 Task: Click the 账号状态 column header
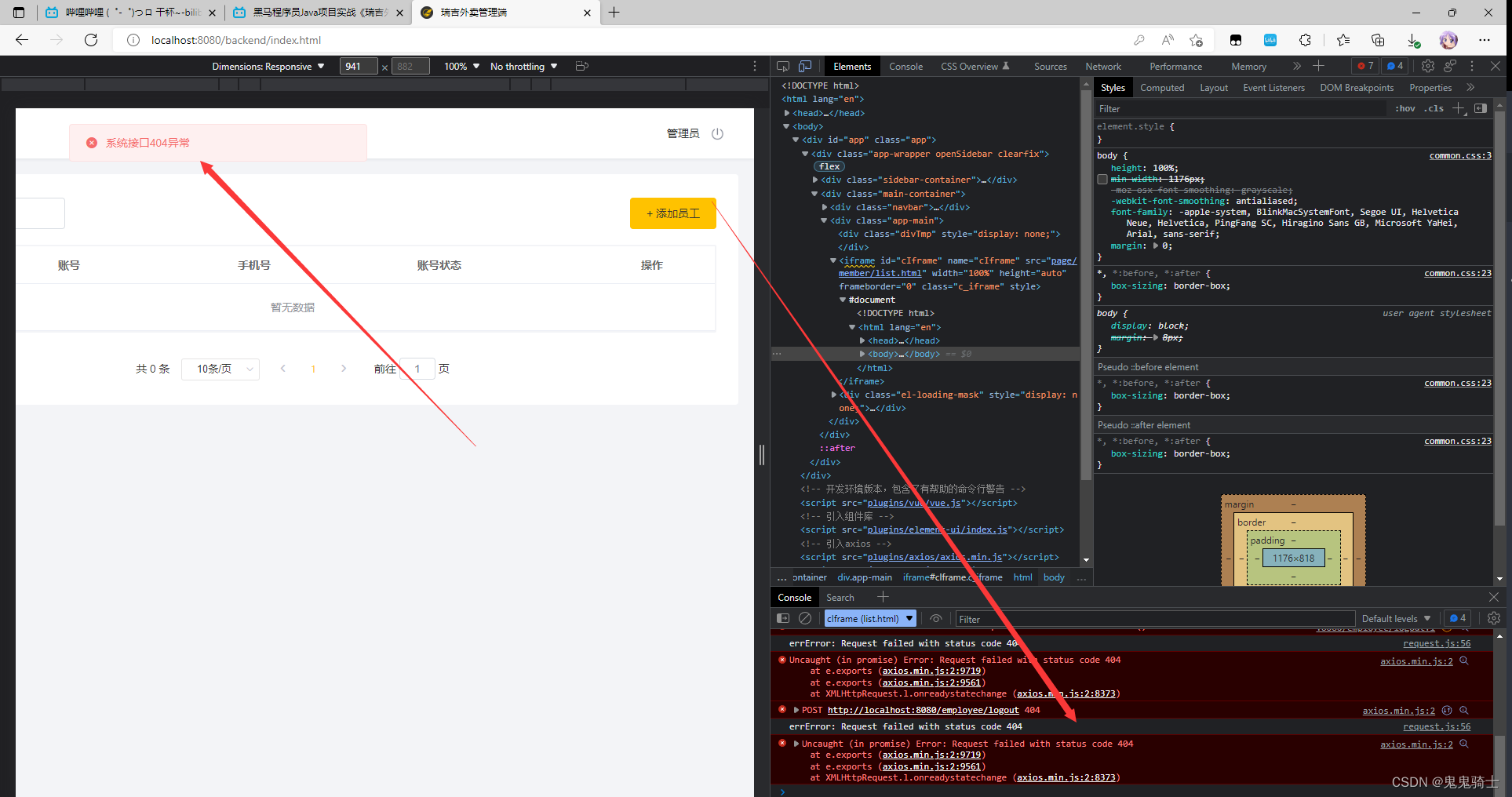(x=439, y=265)
